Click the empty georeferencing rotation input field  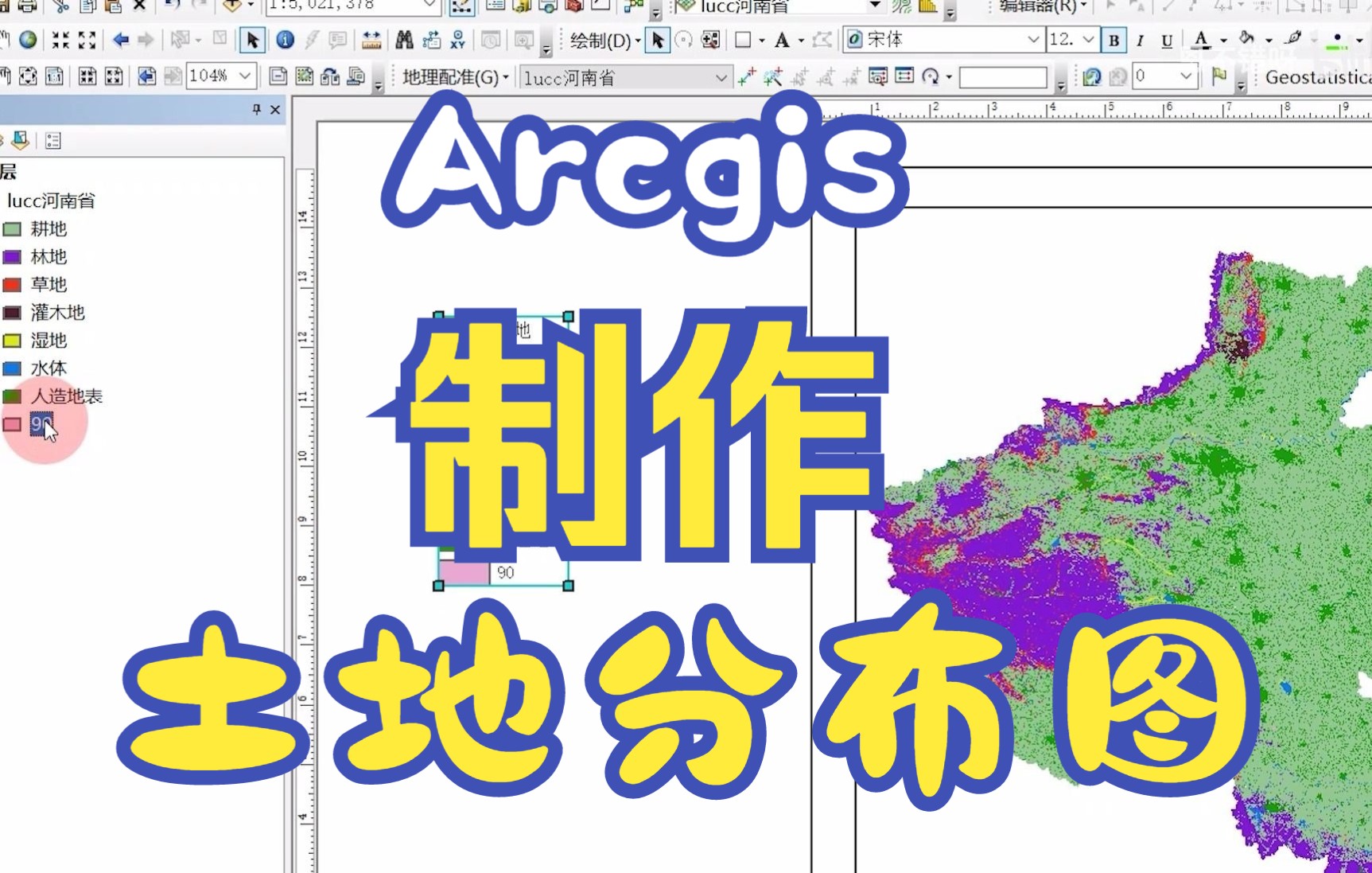click(x=1003, y=77)
